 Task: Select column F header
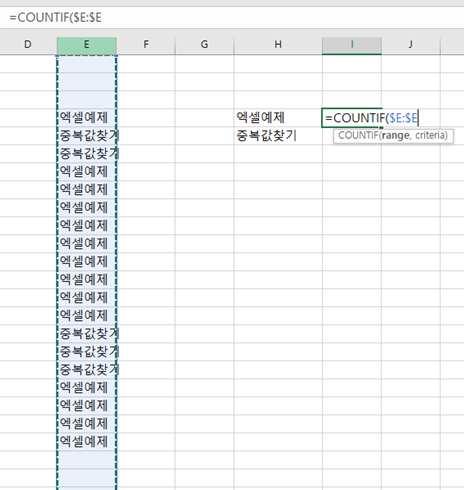pyautogui.click(x=146, y=45)
